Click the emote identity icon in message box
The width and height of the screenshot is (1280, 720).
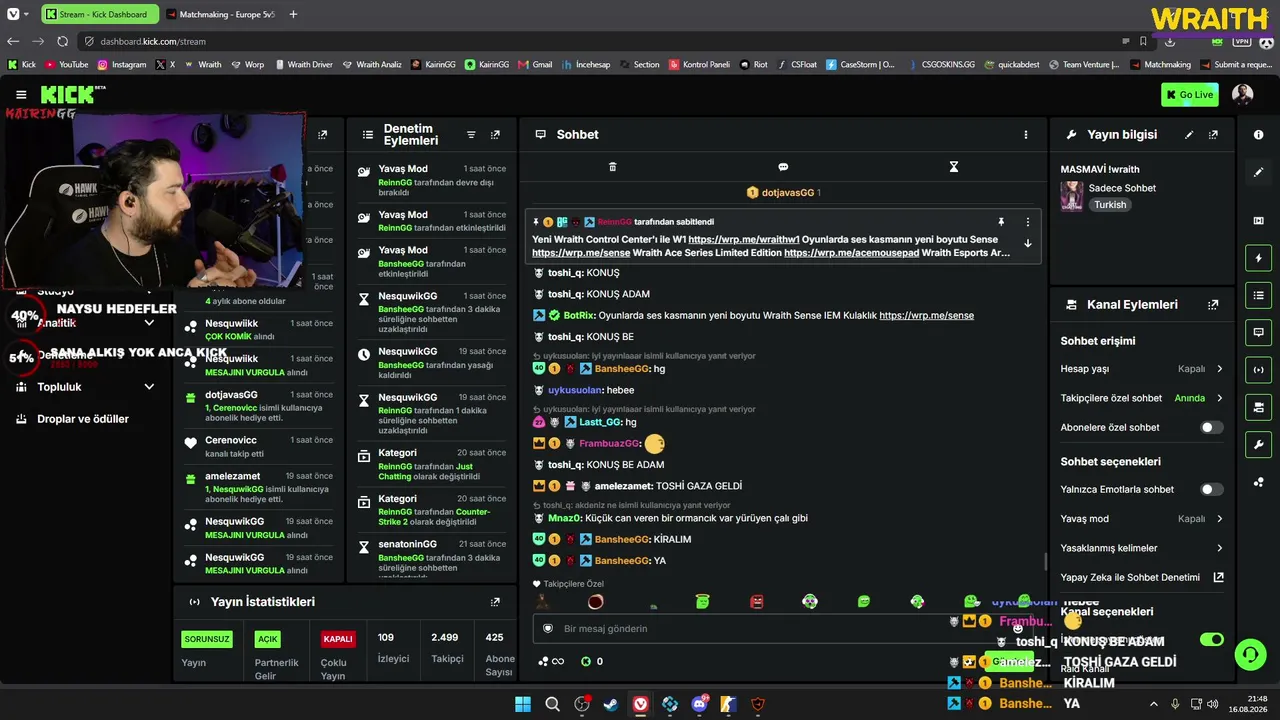click(x=548, y=629)
